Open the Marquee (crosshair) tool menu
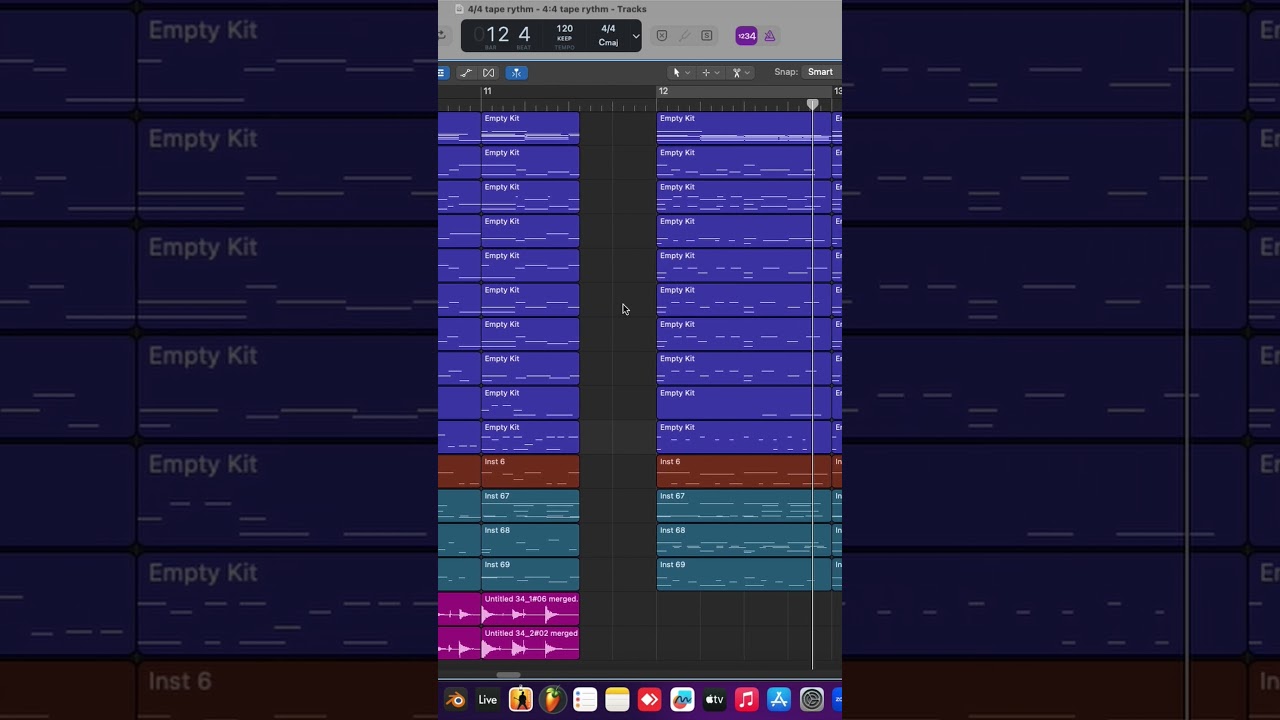Viewport: 1280px width, 720px height. [x=710, y=73]
